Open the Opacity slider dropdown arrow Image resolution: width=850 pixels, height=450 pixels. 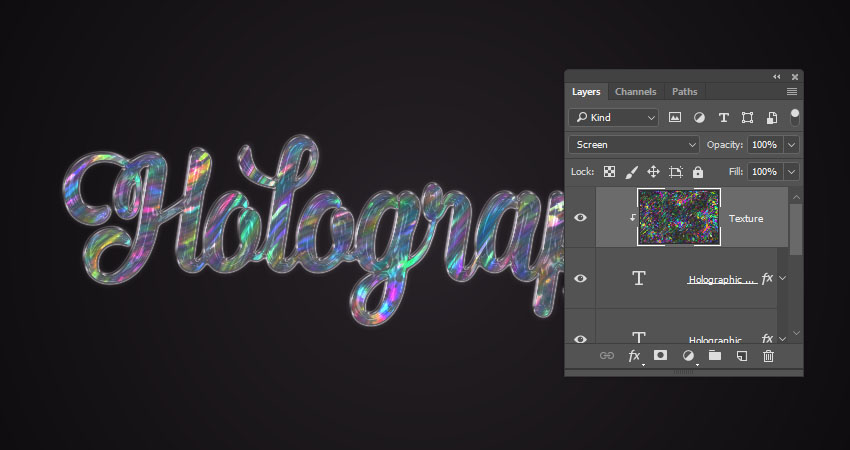[x=791, y=145]
